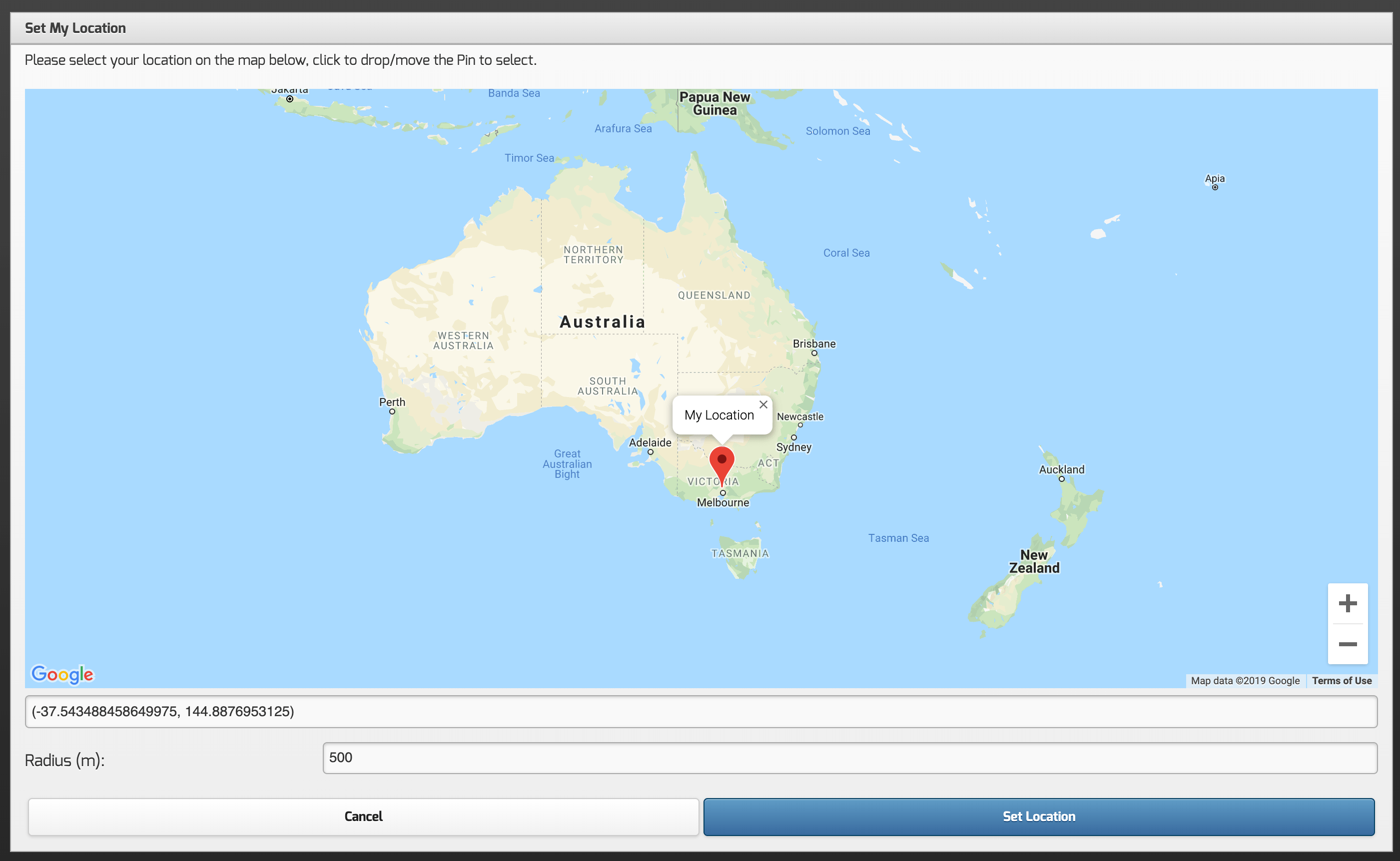Image resolution: width=1400 pixels, height=861 pixels.
Task: Click the Tasmania label on map
Action: pos(740,553)
